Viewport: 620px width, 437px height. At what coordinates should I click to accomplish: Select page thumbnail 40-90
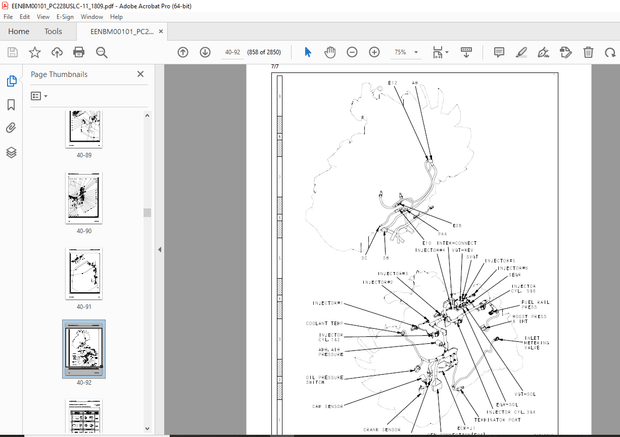(x=84, y=198)
